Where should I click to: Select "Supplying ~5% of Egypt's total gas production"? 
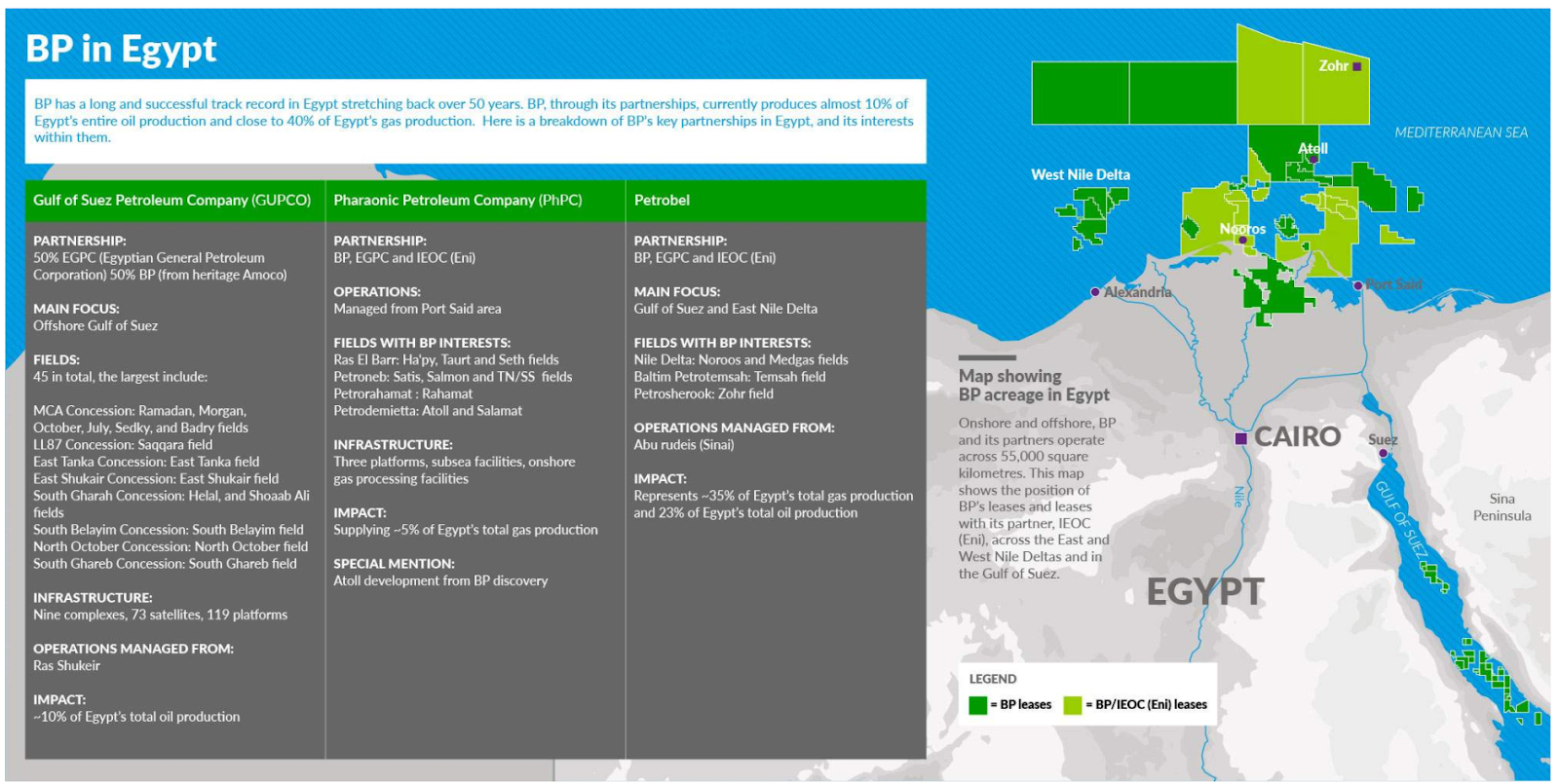click(x=466, y=530)
